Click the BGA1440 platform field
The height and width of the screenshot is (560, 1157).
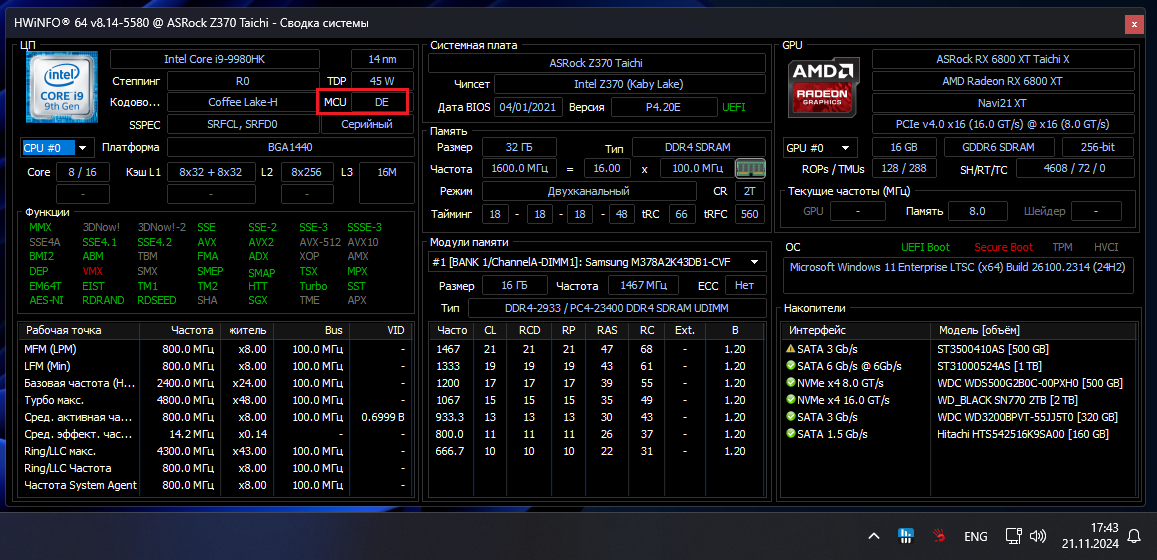(x=289, y=147)
